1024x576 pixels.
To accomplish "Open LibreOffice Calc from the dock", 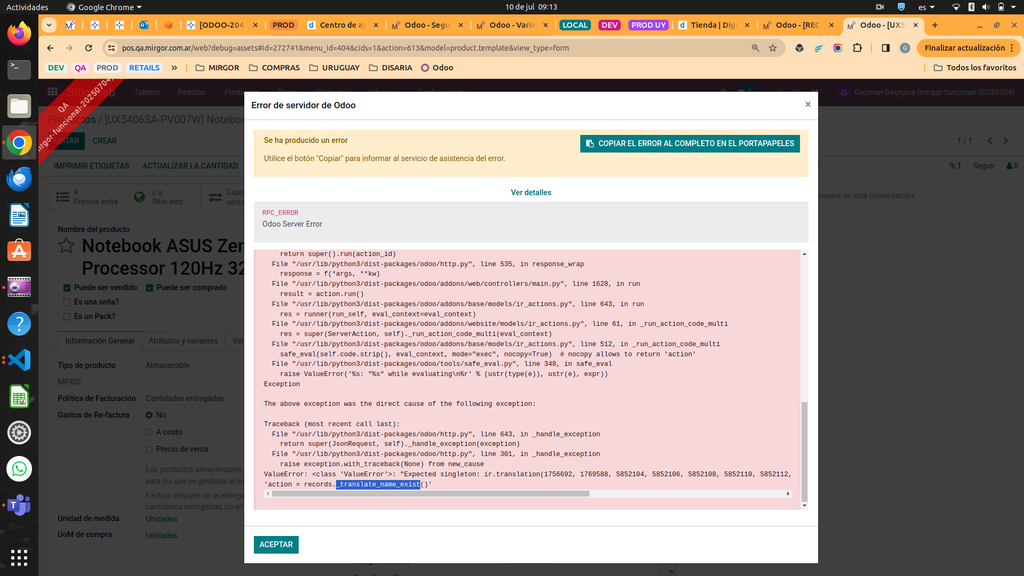I will [19, 396].
